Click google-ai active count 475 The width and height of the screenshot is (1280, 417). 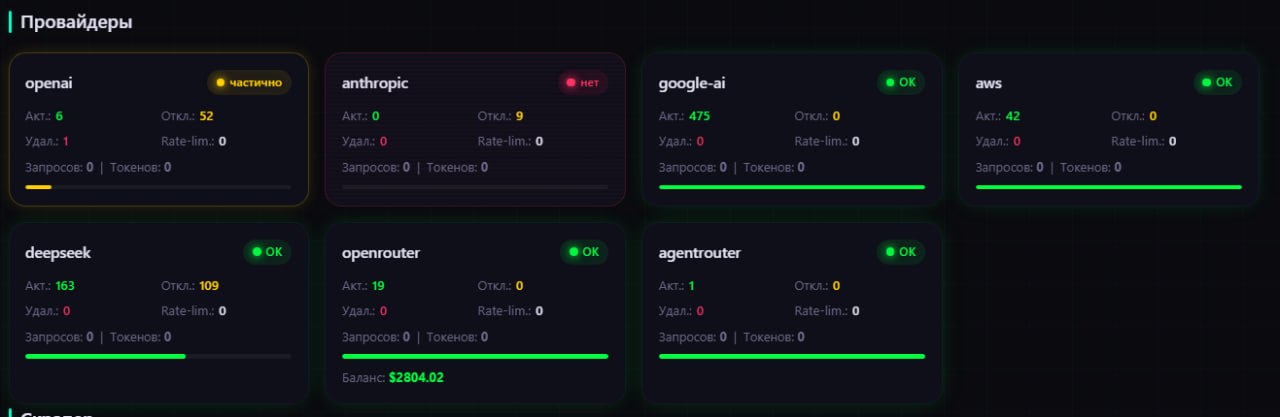[x=699, y=116]
